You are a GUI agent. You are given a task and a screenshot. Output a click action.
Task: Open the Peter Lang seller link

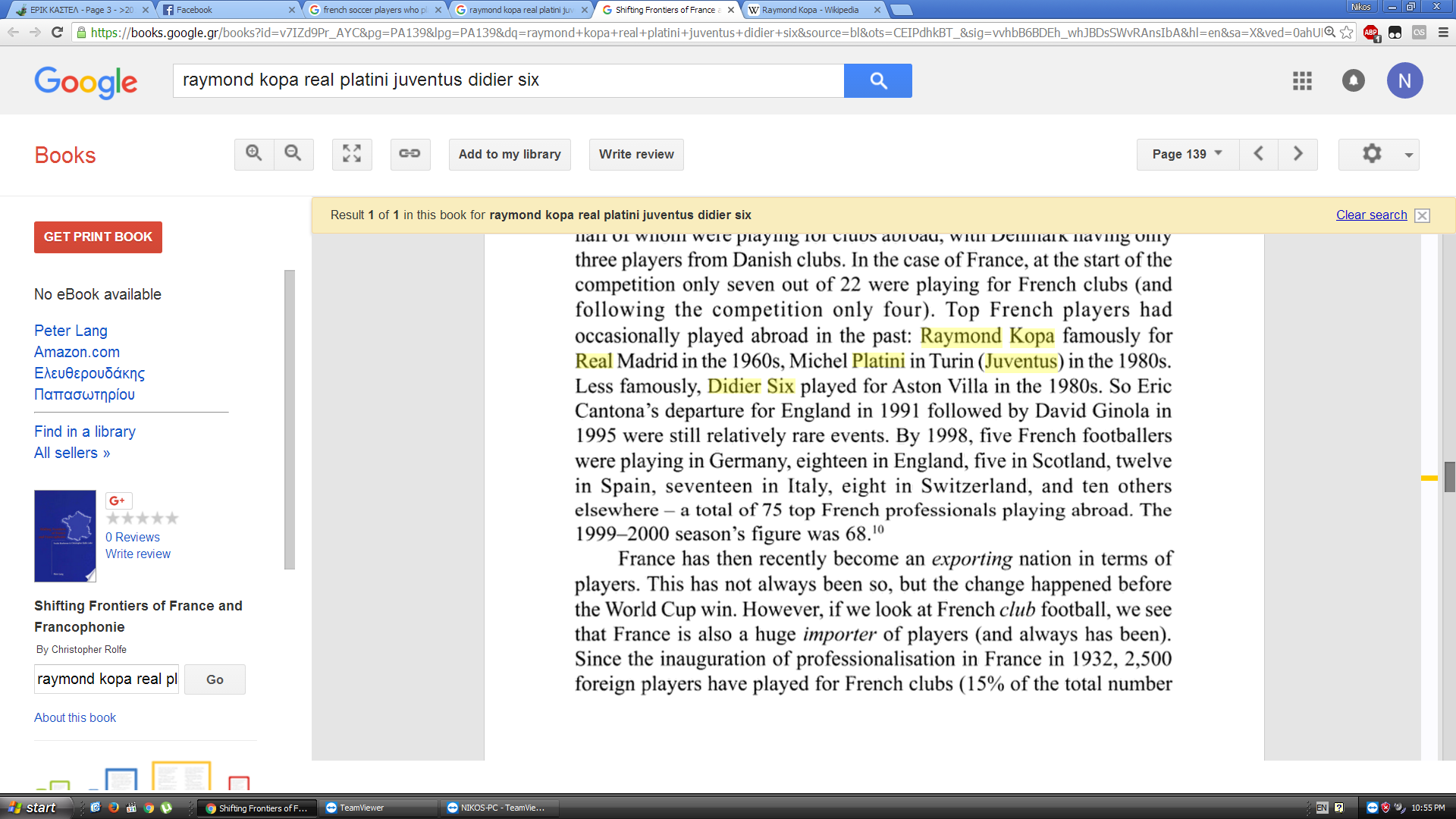pyautogui.click(x=71, y=331)
